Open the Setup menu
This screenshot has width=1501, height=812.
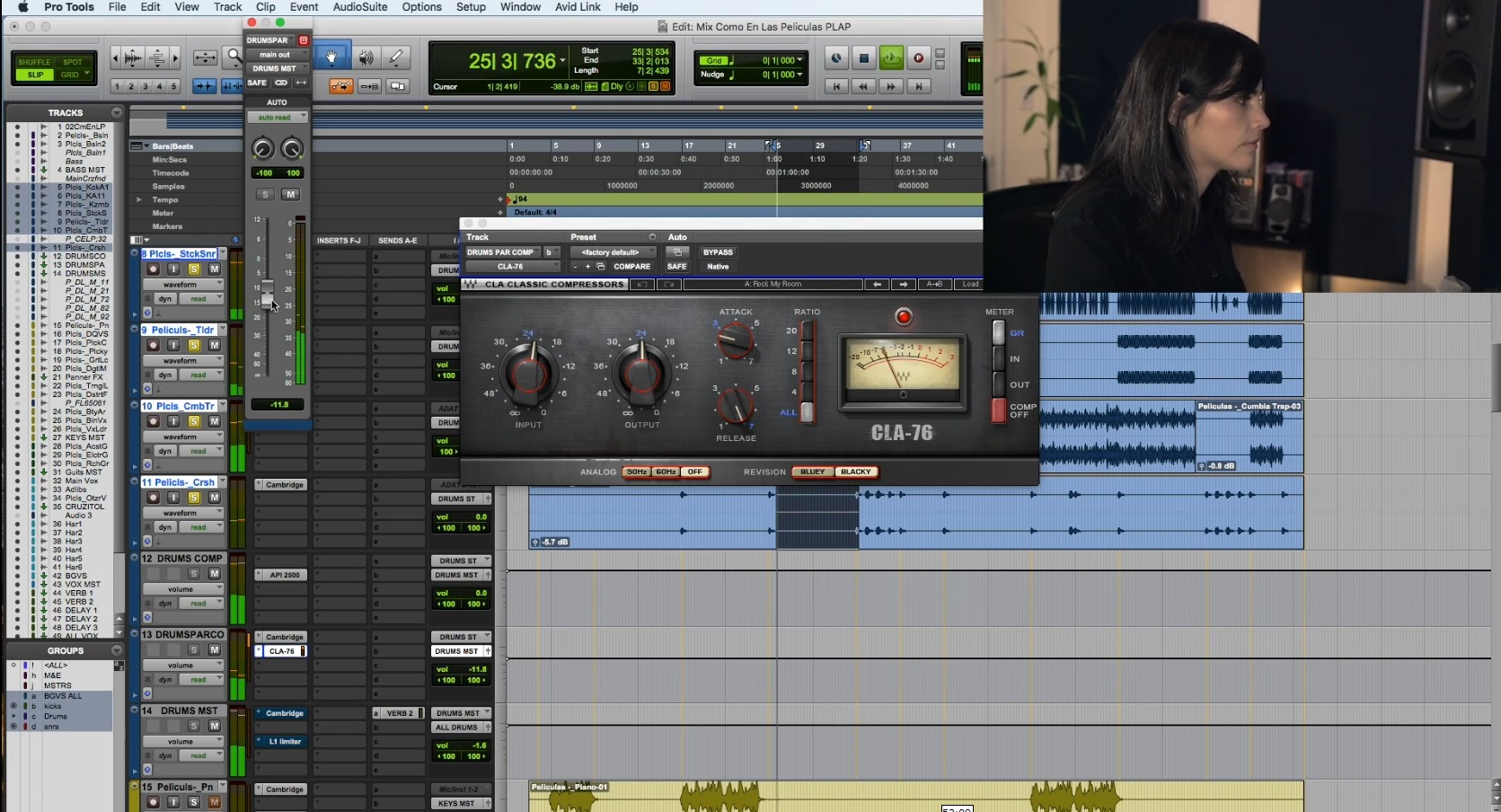point(471,7)
